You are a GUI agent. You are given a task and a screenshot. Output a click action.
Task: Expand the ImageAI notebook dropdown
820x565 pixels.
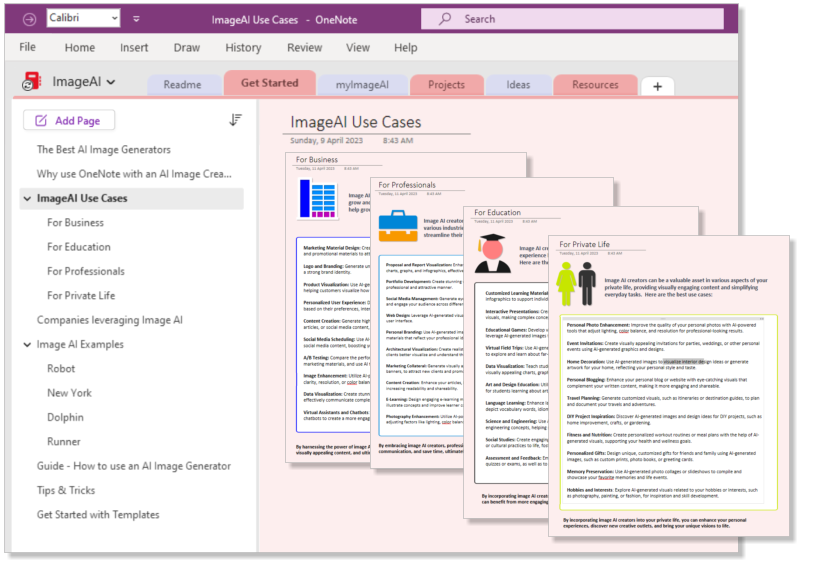(111, 82)
